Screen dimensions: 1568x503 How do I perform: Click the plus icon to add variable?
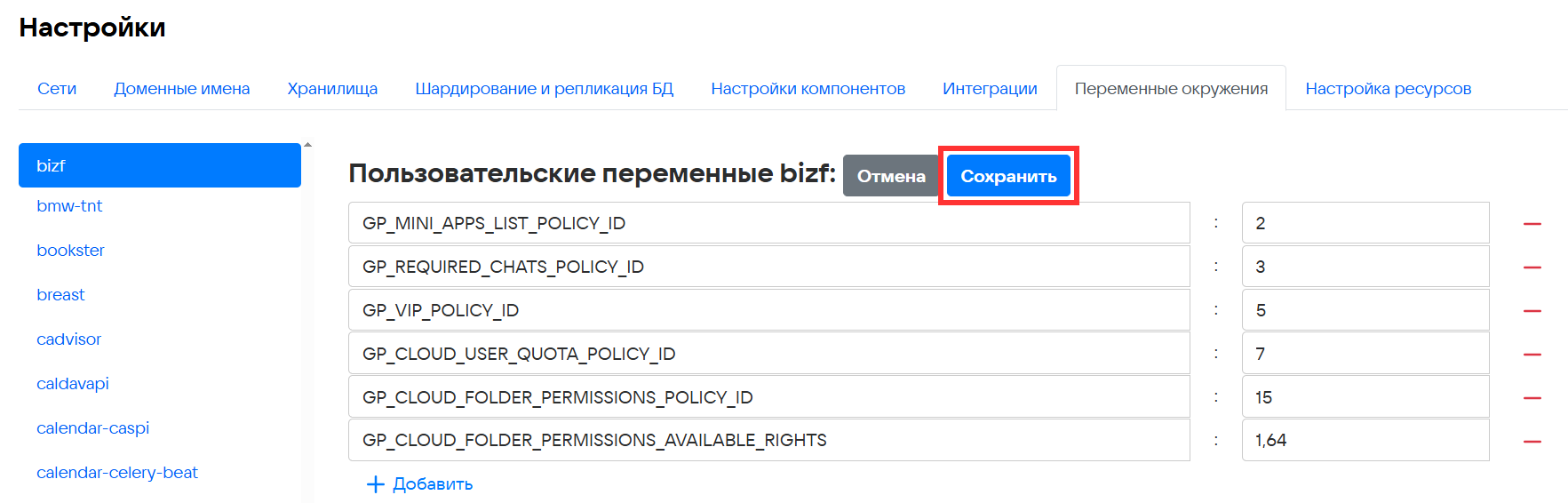coord(376,484)
